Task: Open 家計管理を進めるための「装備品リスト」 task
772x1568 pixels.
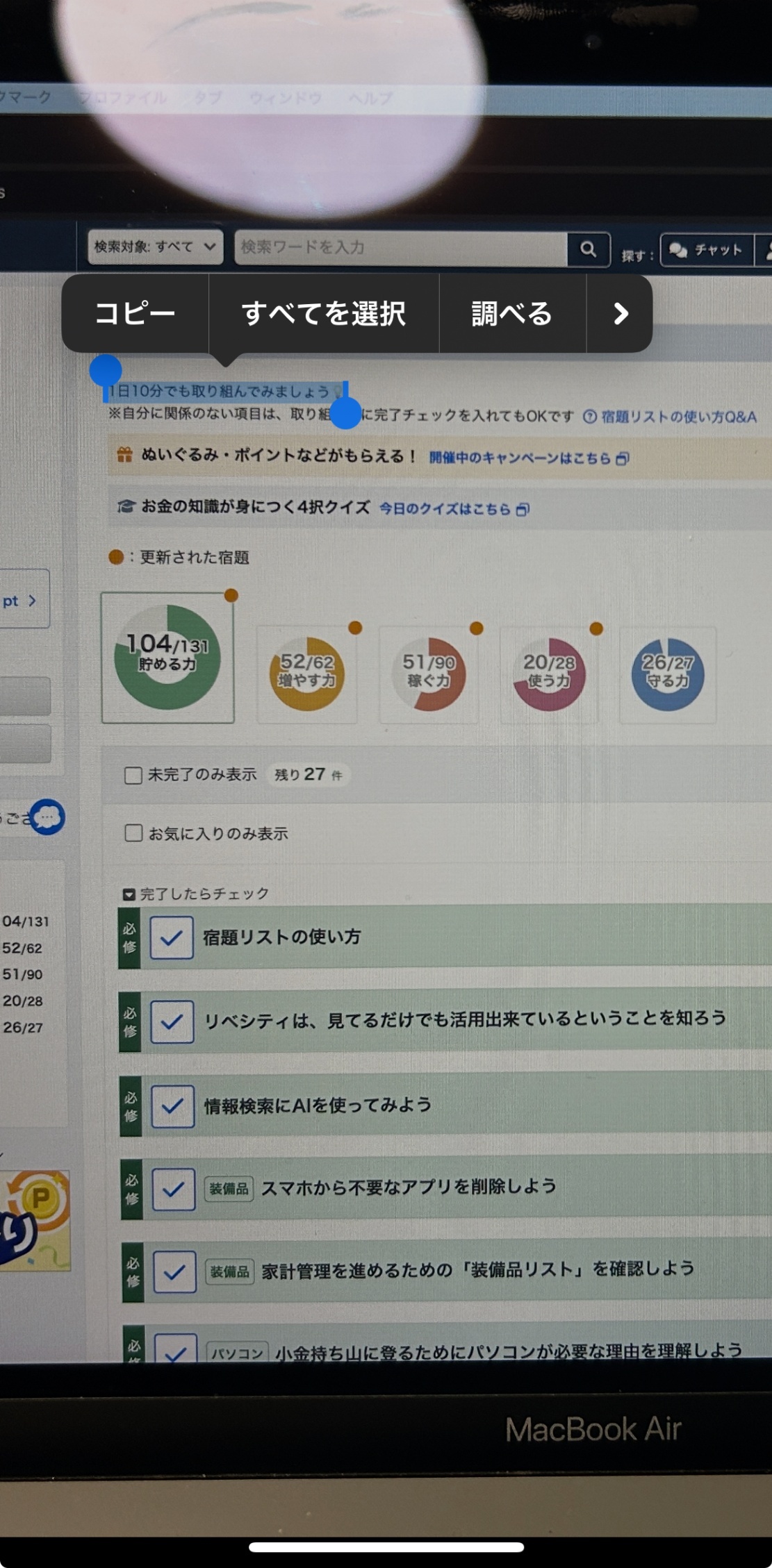Action: tap(478, 1269)
